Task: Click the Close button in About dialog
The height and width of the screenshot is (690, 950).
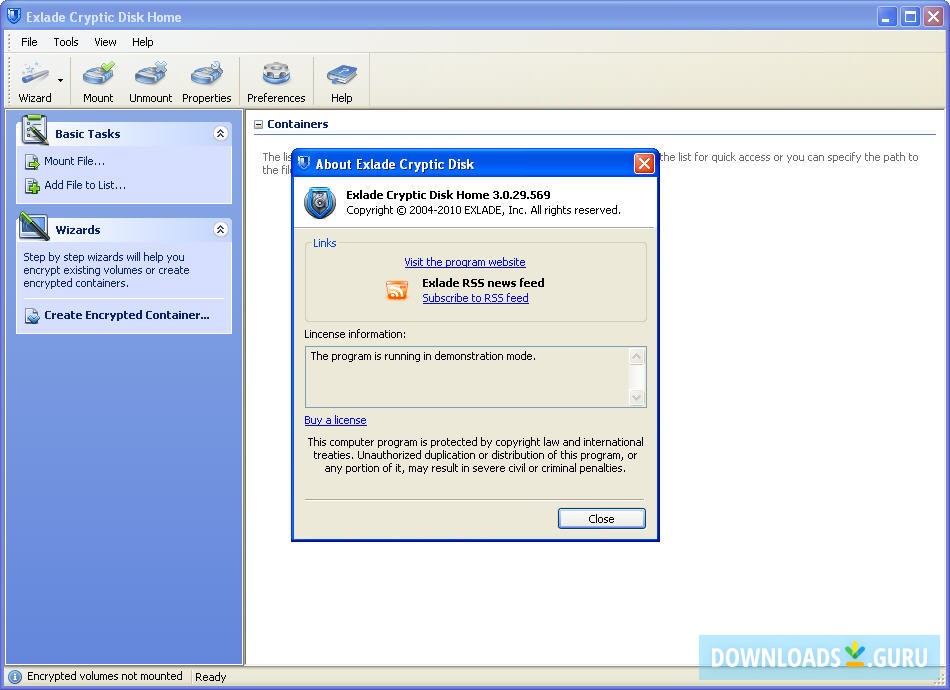Action: (601, 518)
